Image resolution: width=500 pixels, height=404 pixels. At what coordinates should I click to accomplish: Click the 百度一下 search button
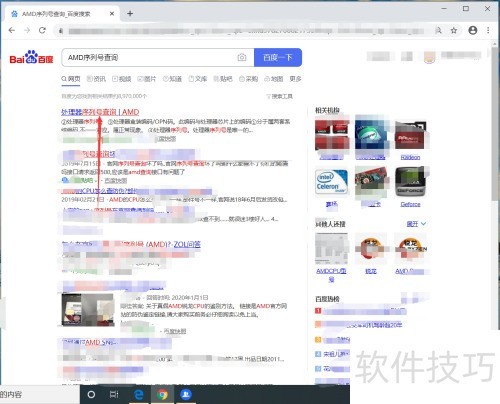pyautogui.click(x=278, y=57)
